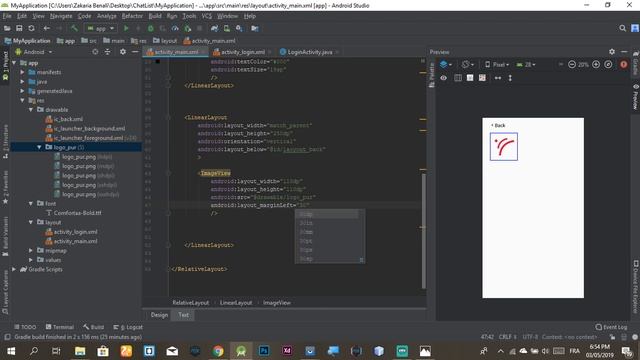This screenshot has width=640, height=360.
Task: Collapse the logo_pur folder
Action: click(x=39, y=147)
